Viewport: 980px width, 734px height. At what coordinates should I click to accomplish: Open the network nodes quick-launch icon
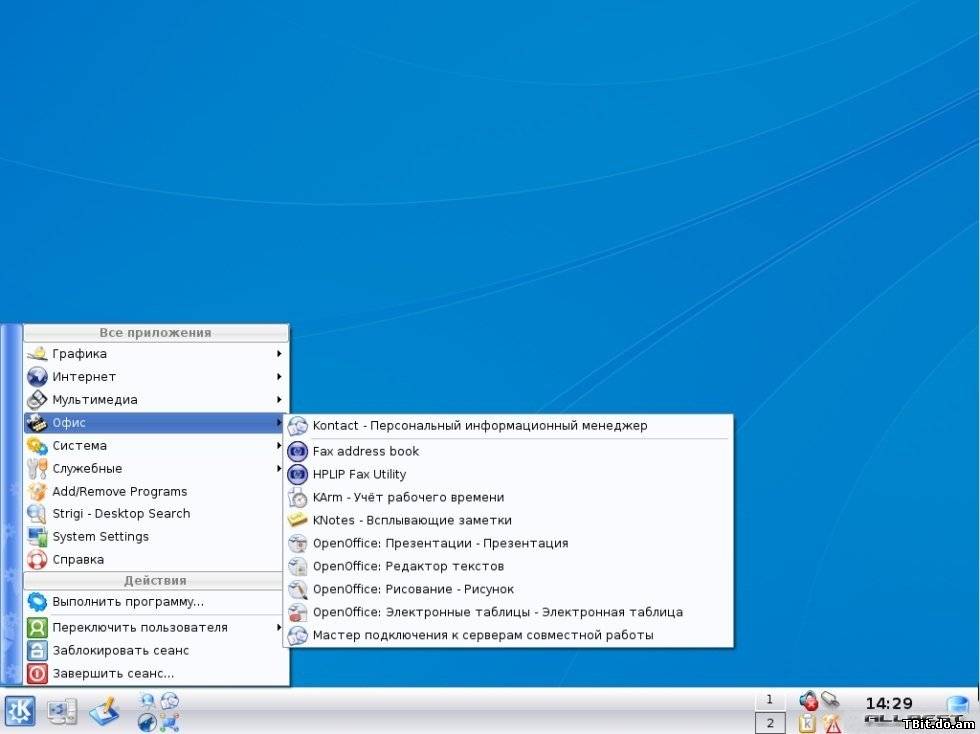pyautogui.click(x=169, y=722)
